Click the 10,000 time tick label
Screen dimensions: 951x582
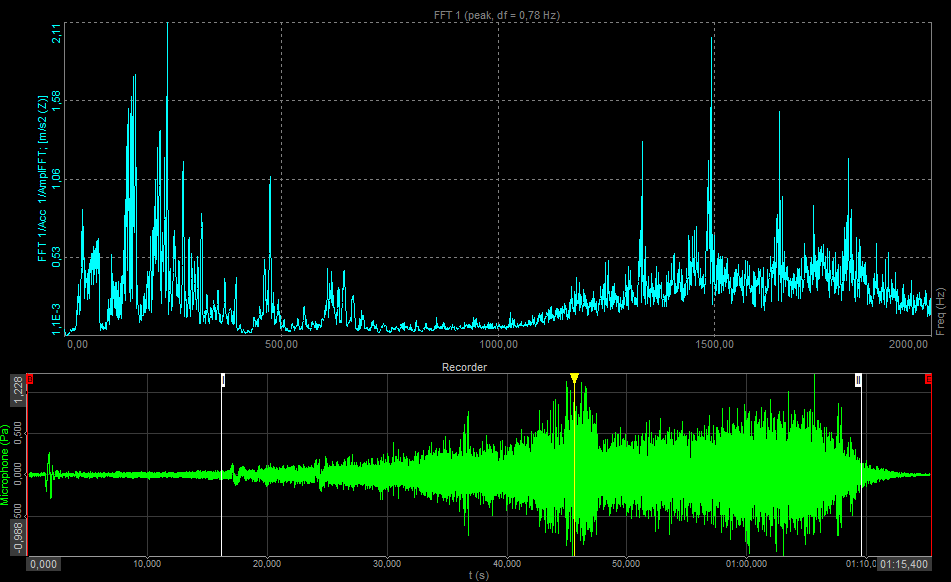point(147,564)
